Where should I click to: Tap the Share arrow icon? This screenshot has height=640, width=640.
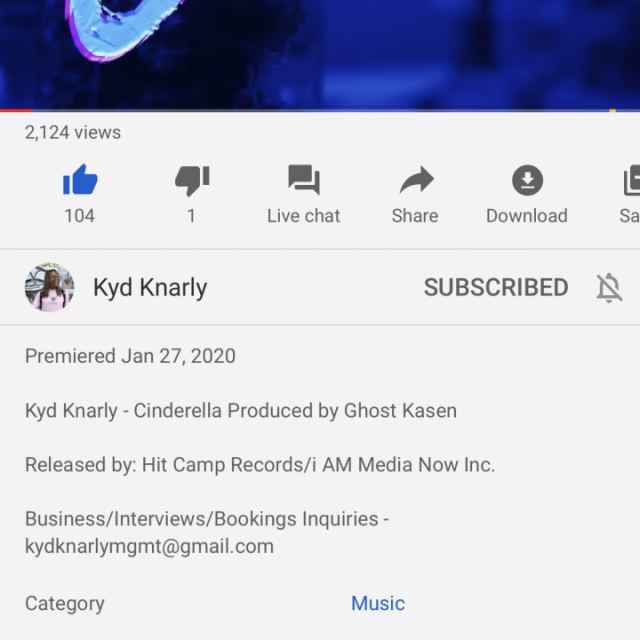(x=416, y=180)
